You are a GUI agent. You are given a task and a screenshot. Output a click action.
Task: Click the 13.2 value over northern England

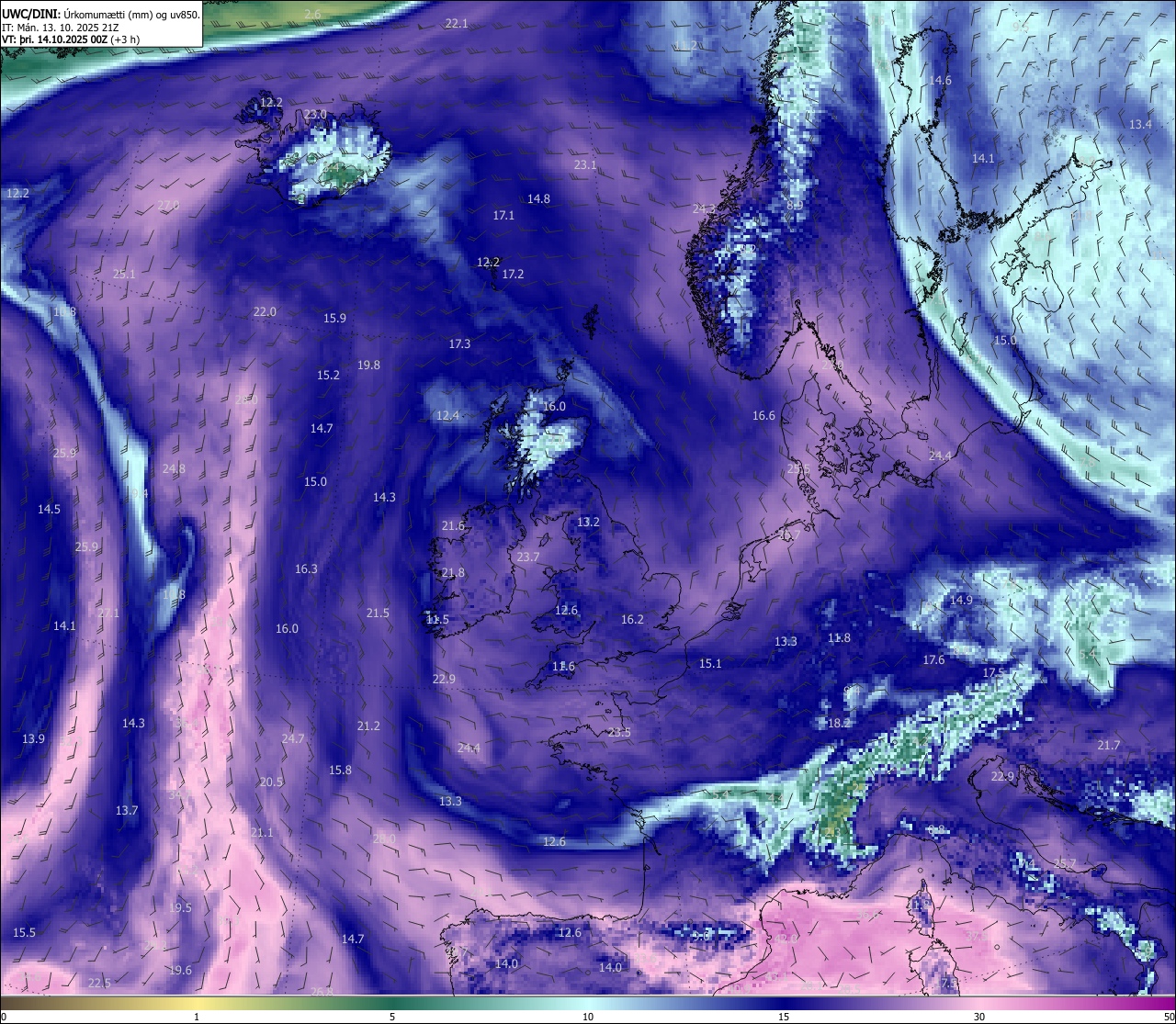click(588, 522)
